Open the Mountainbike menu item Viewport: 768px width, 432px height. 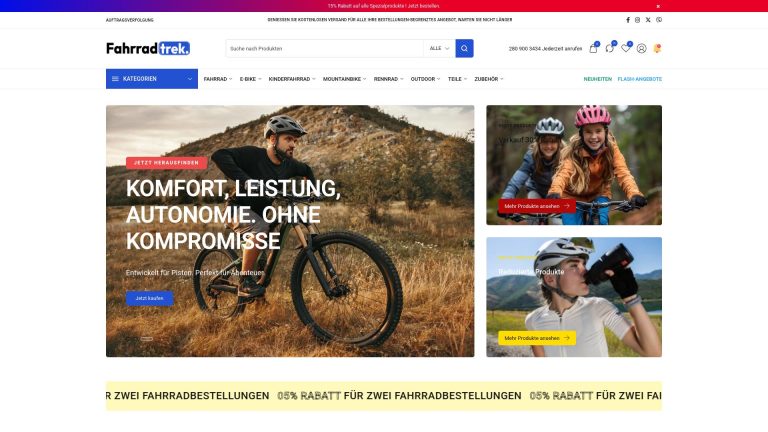[x=344, y=79]
